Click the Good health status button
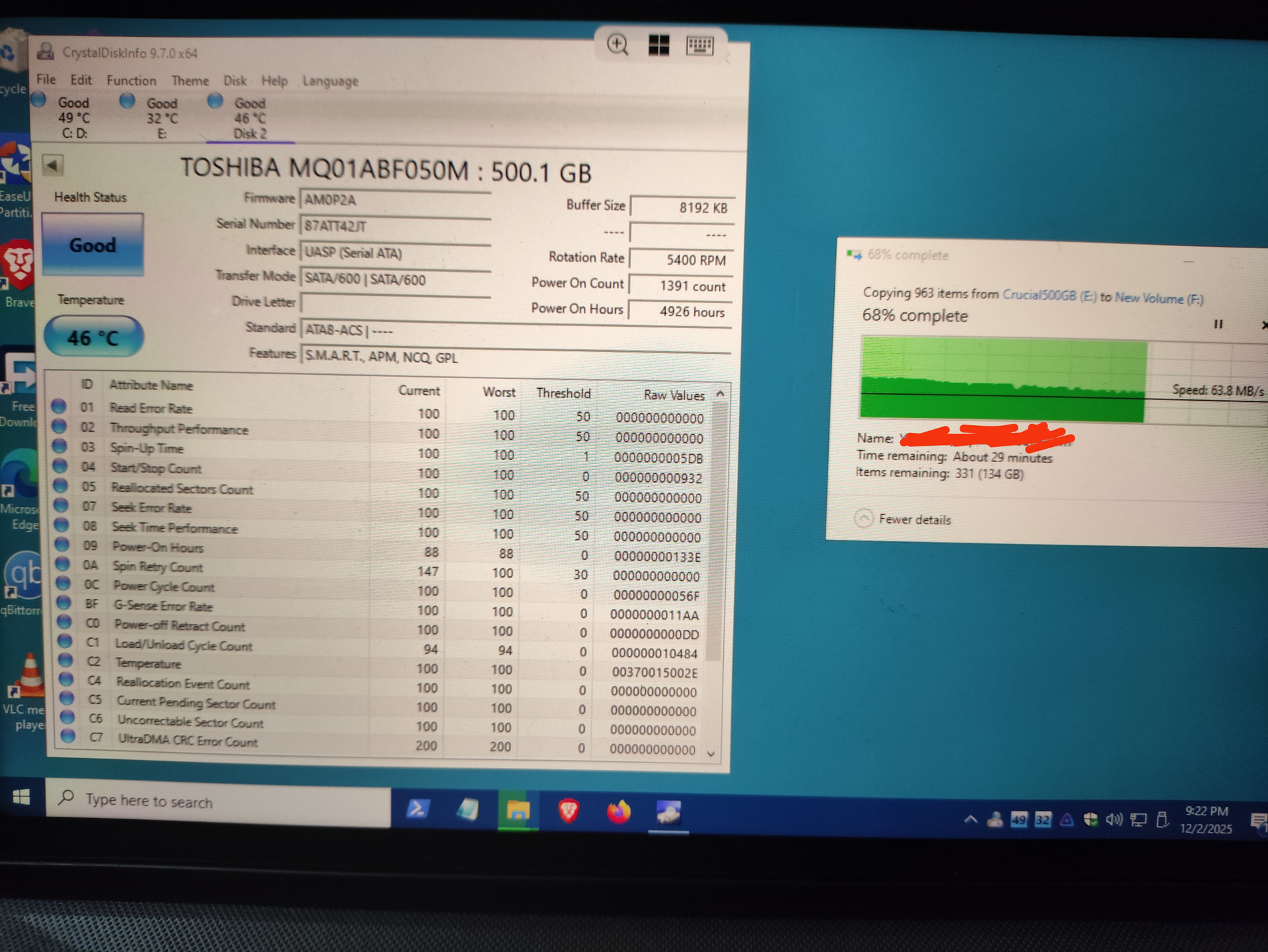The image size is (1268, 952). point(92,245)
